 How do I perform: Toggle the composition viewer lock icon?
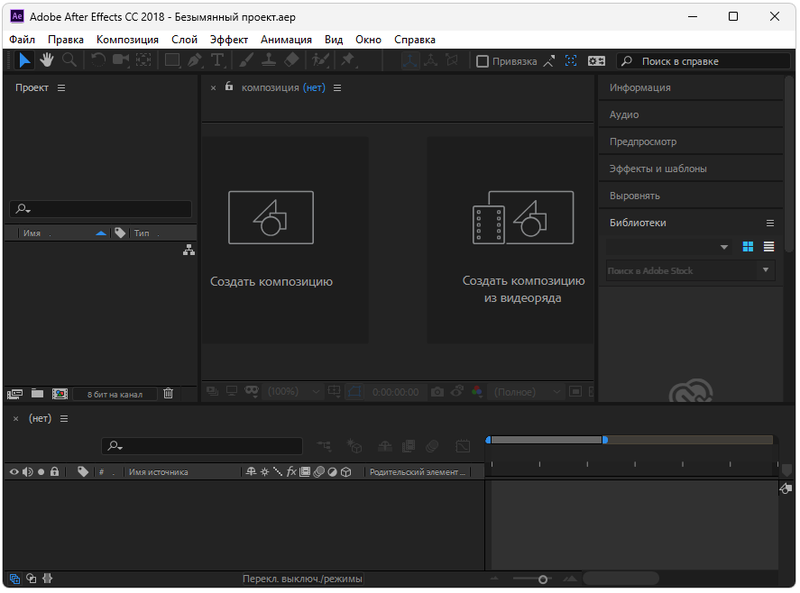click(229, 86)
